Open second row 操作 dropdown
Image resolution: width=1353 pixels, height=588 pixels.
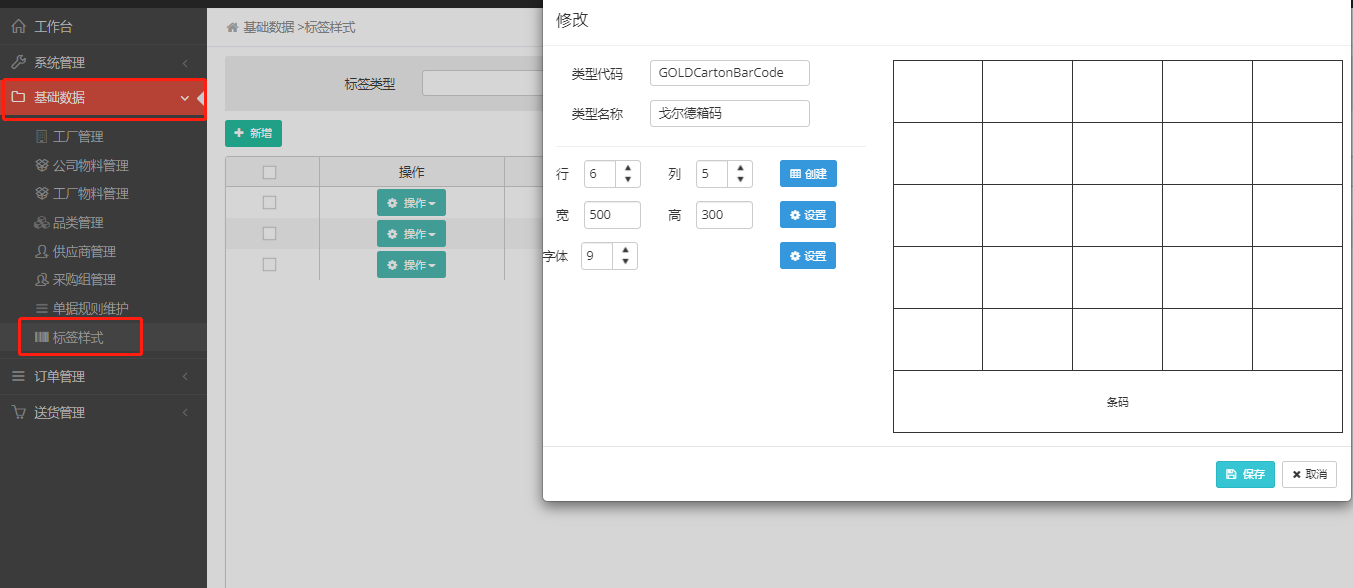[x=411, y=234]
